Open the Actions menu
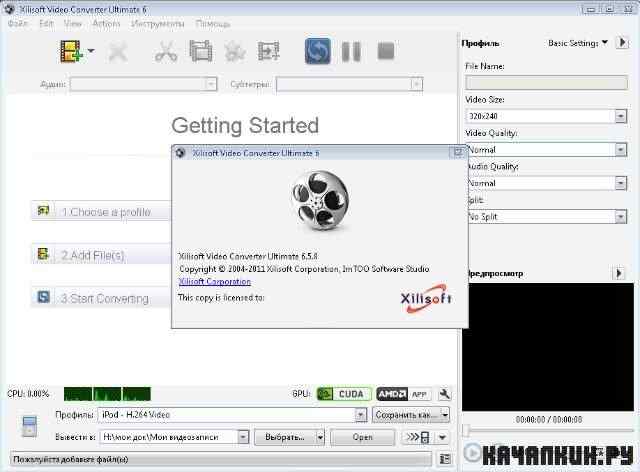 106,24
